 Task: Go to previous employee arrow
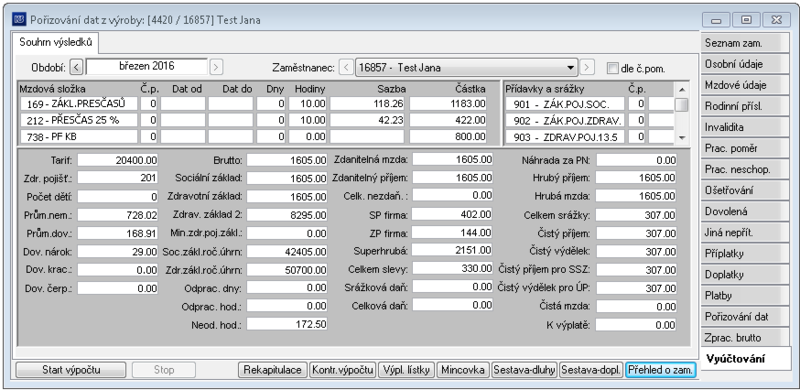346,67
